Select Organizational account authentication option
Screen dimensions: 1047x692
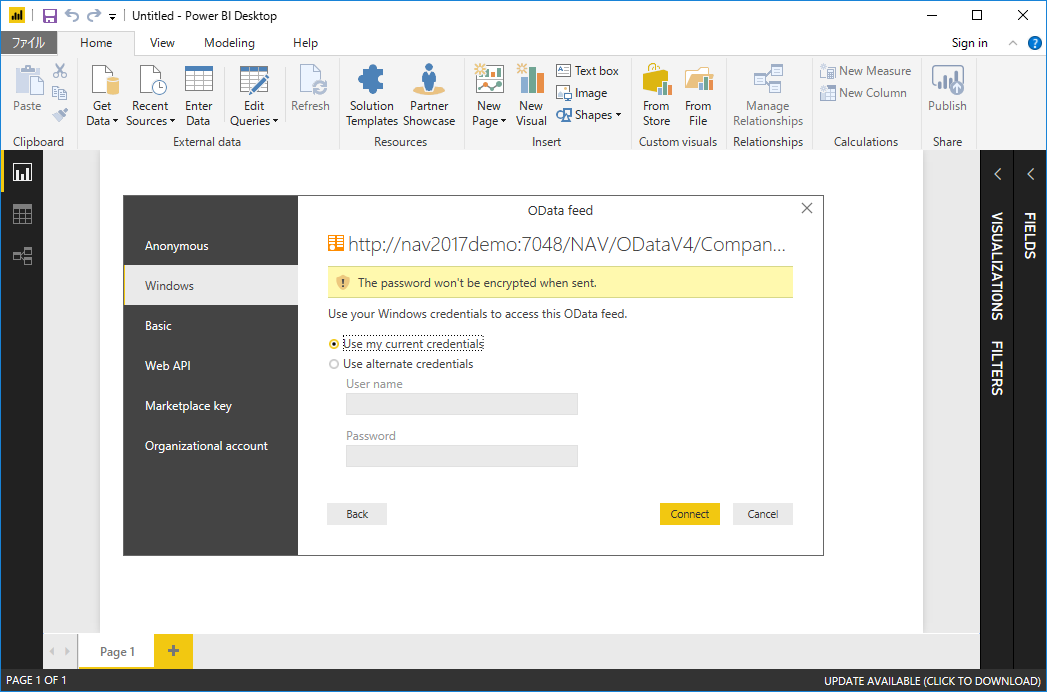coord(210,446)
